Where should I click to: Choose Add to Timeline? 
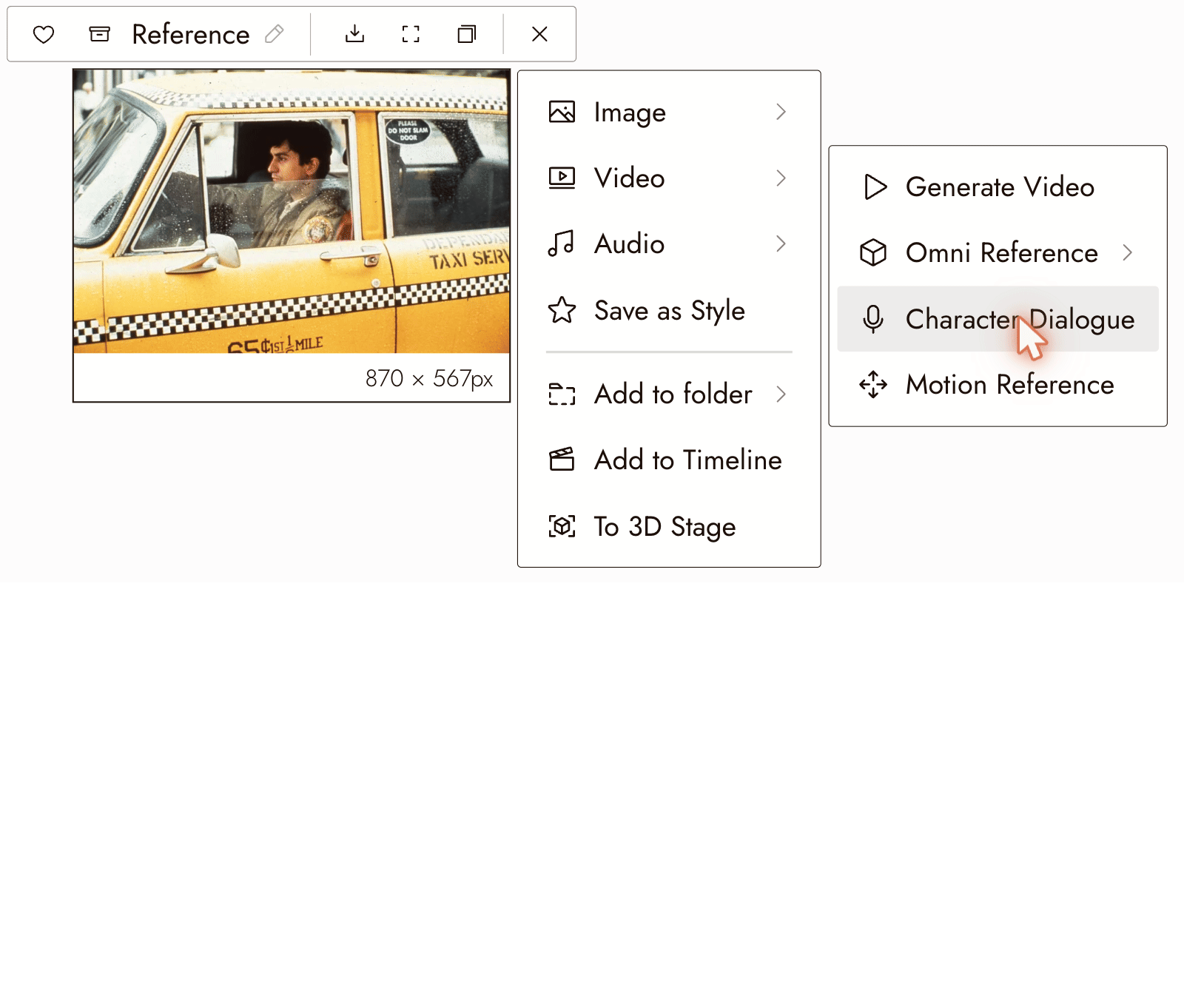669,460
